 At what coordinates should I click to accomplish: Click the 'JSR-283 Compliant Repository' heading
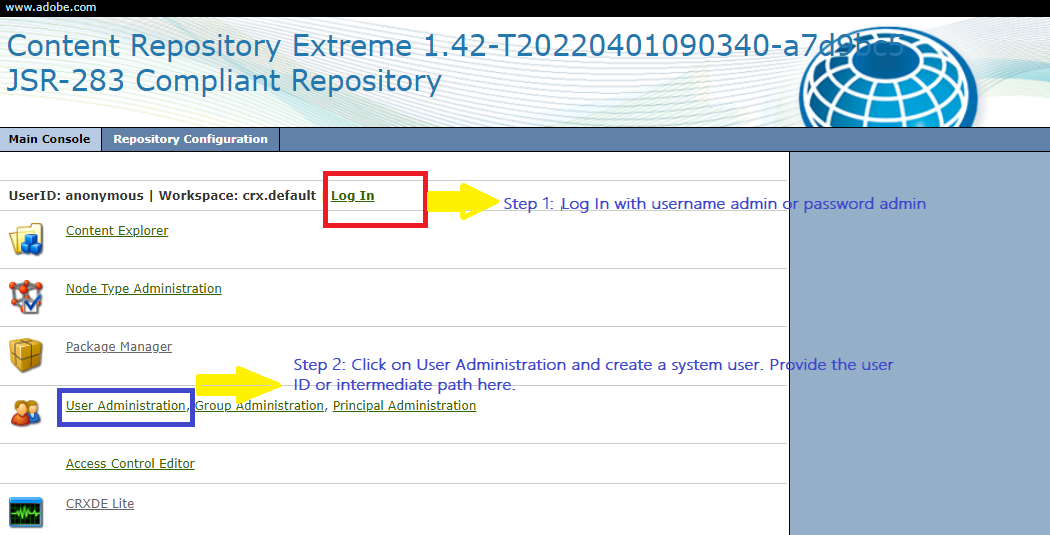(x=224, y=80)
